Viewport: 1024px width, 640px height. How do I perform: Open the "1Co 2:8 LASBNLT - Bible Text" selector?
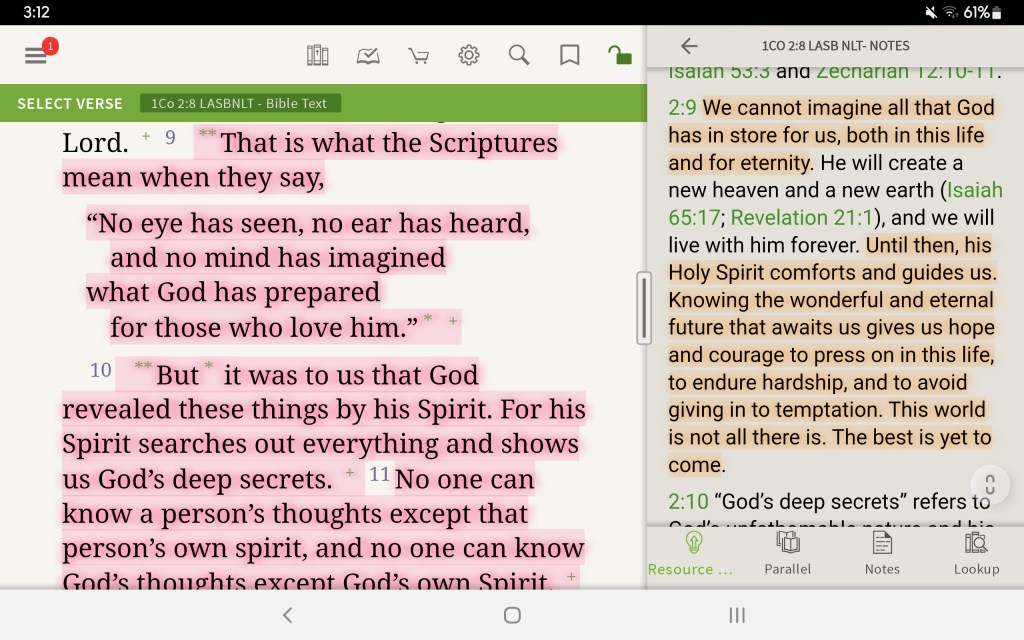(240, 102)
